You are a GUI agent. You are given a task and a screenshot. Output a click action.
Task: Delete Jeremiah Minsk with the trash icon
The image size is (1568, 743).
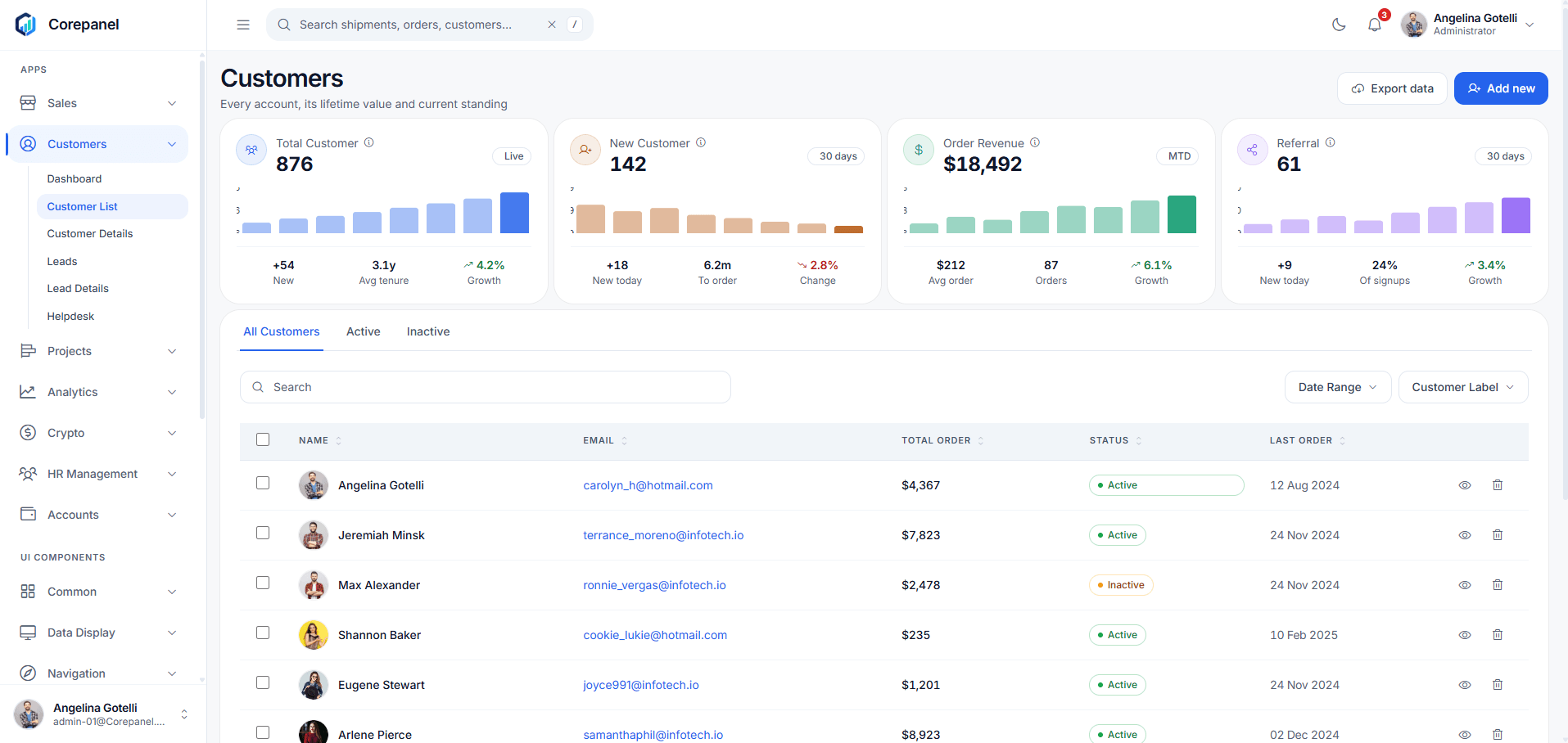click(1498, 535)
